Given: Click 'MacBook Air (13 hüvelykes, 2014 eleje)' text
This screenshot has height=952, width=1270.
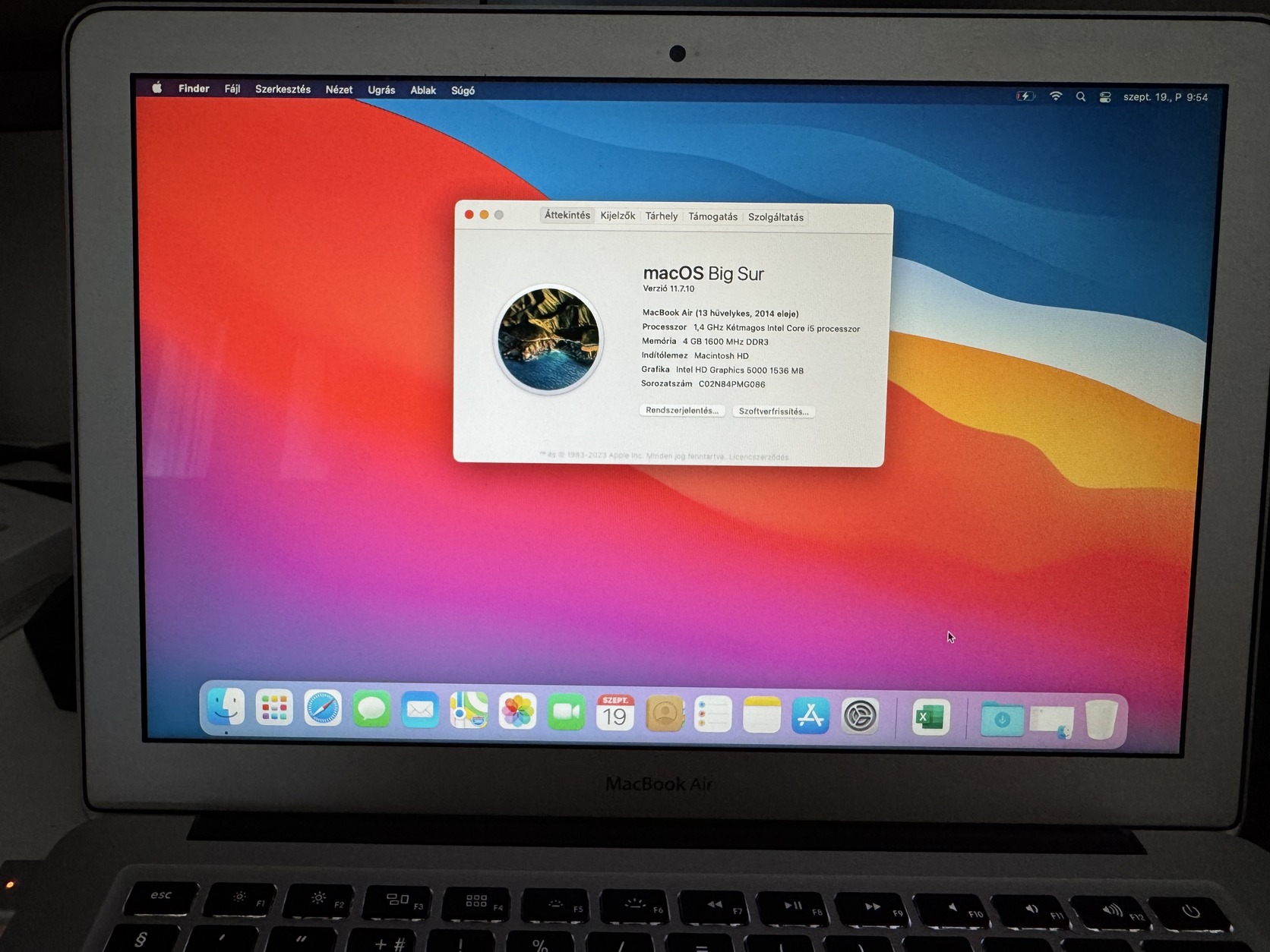Looking at the screenshot, I should [x=720, y=313].
